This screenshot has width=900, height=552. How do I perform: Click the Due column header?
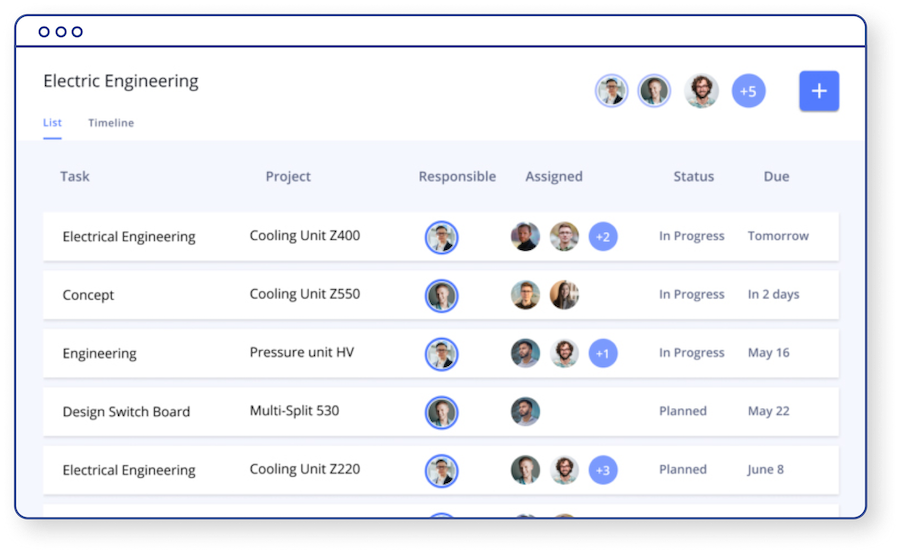coord(776,177)
